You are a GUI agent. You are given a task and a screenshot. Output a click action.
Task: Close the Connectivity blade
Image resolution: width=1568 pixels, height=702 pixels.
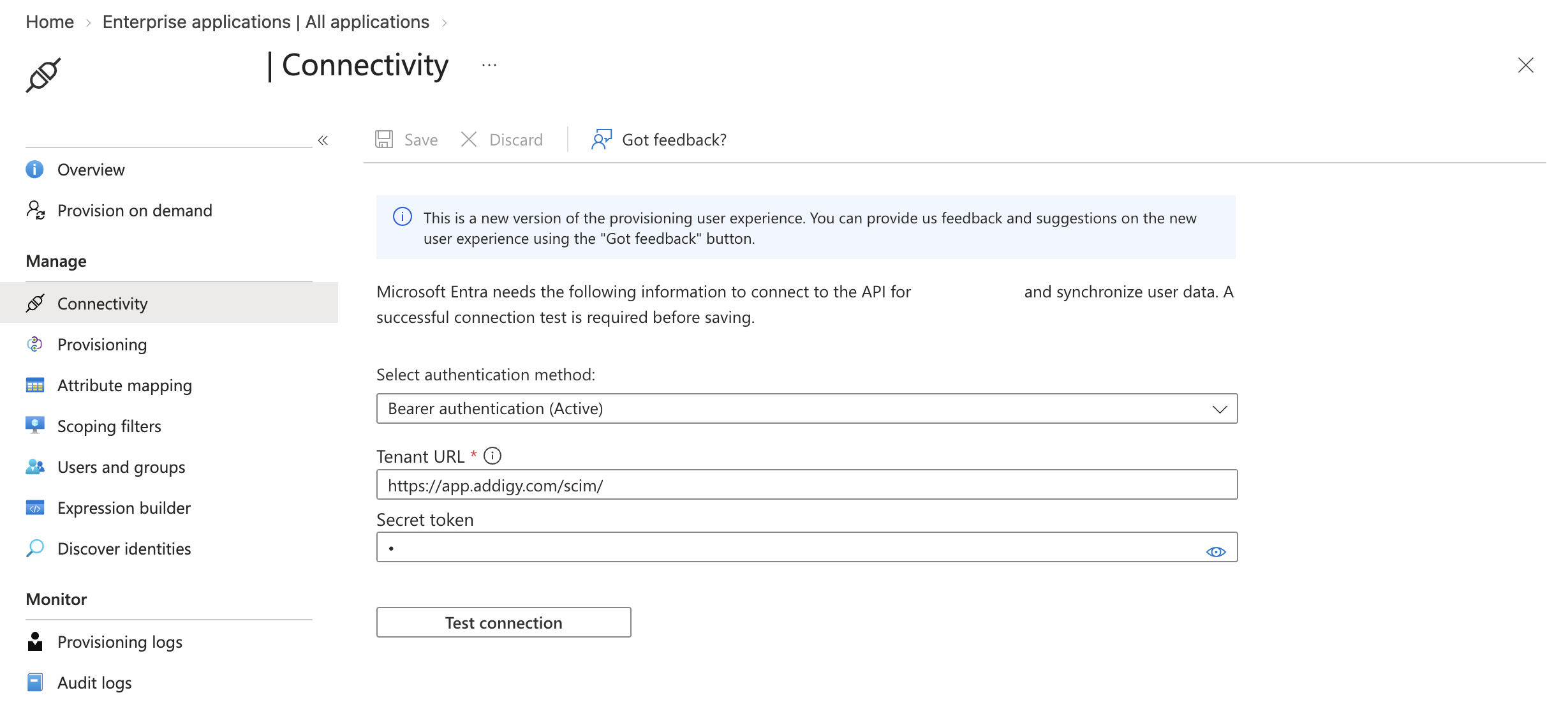click(x=1526, y=65)
